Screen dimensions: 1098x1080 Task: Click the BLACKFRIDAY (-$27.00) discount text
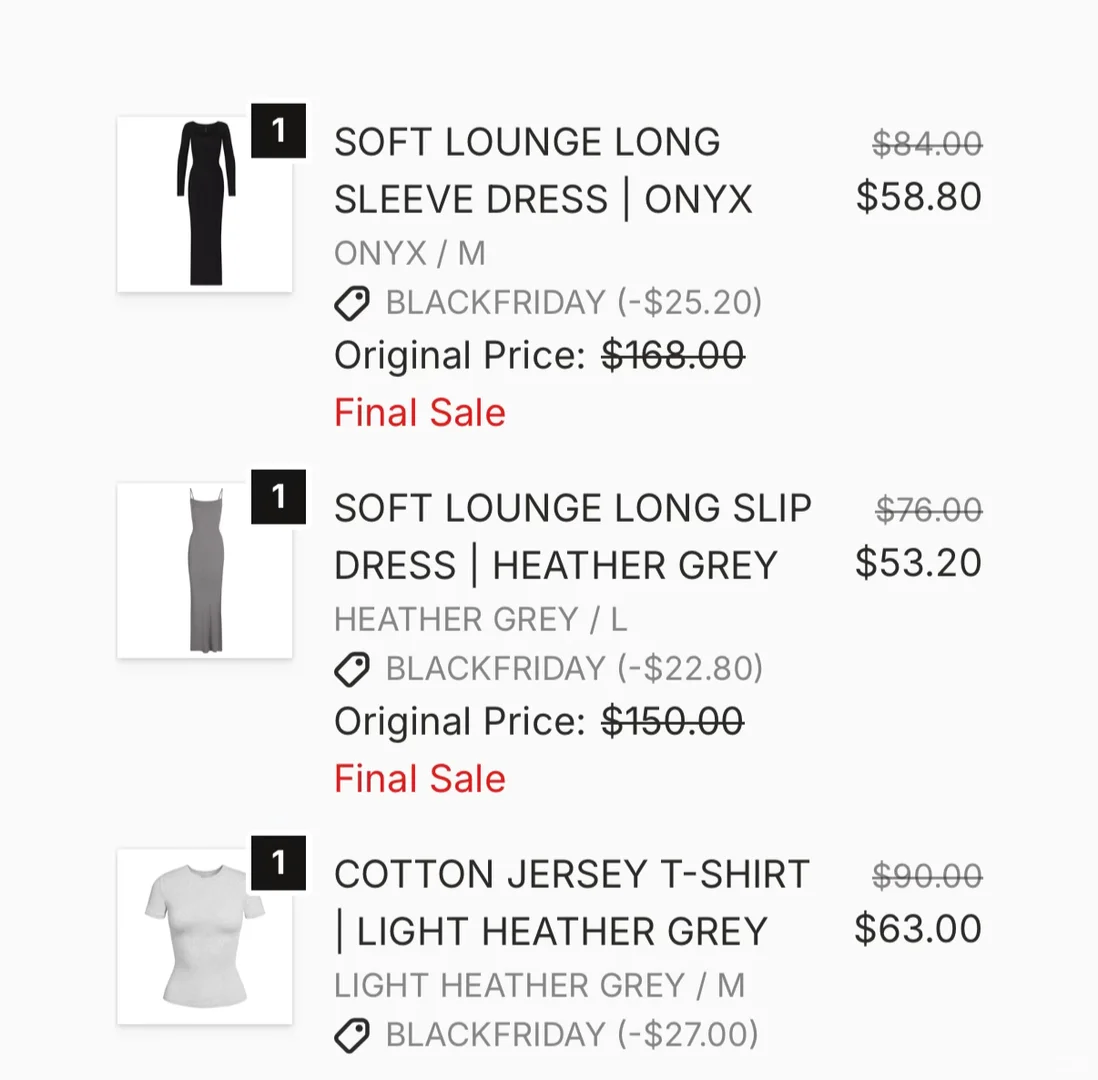point(572,1034)
